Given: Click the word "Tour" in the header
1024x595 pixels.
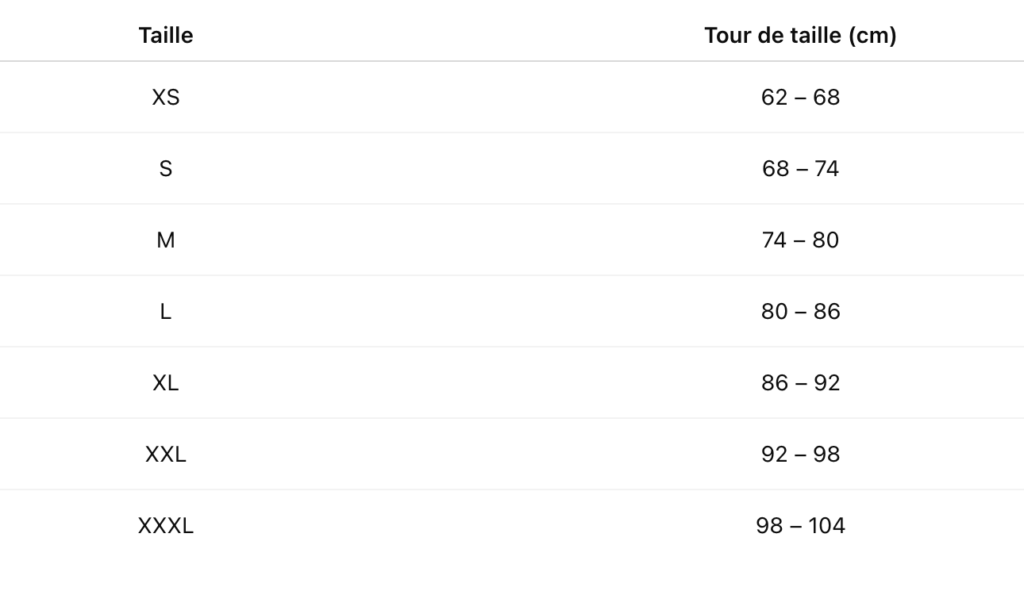Looking at the screenshot, I should coord(727,36).
